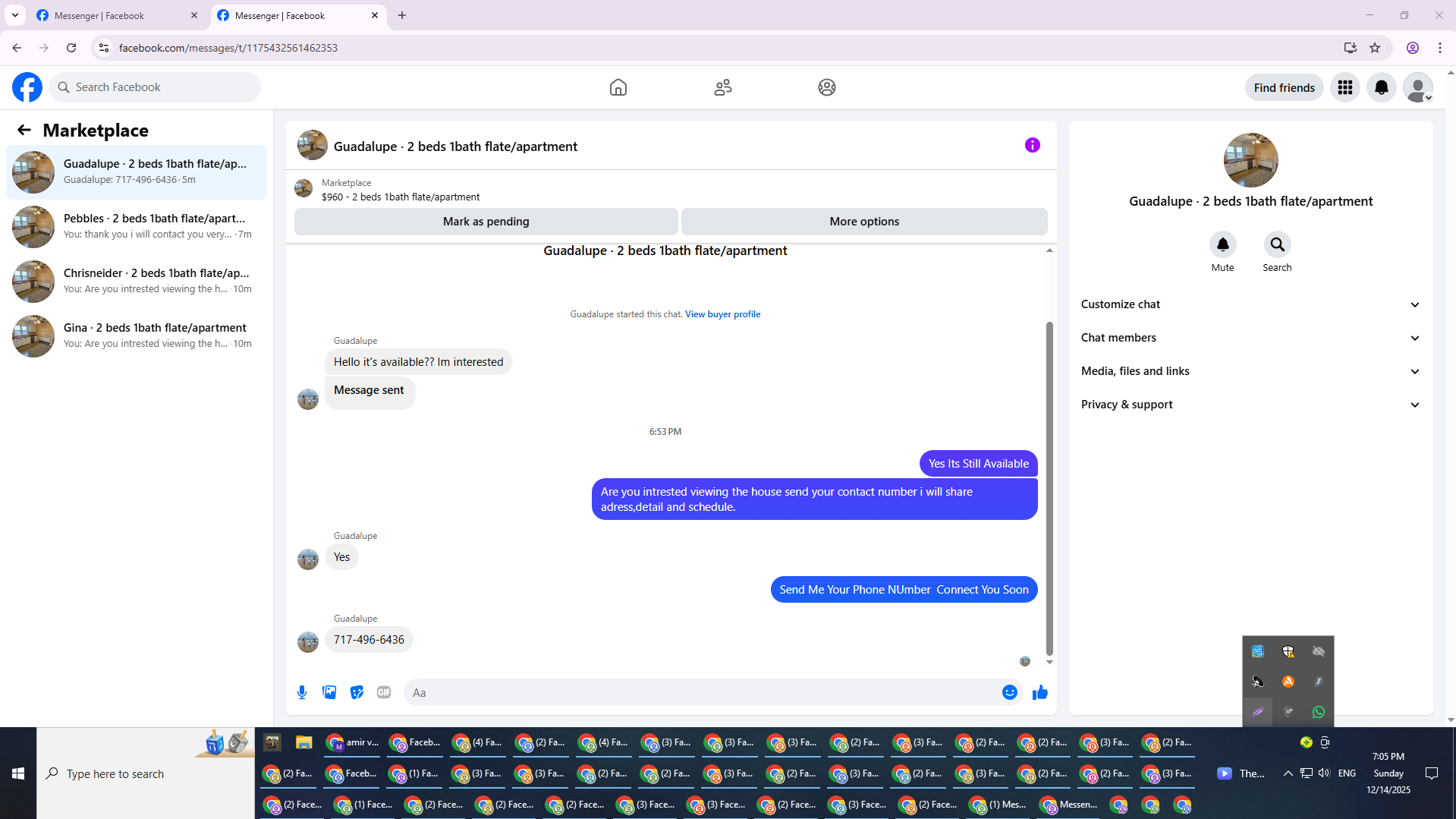
Task: Open Windows Start menu
Action: (x=18, y=773)
